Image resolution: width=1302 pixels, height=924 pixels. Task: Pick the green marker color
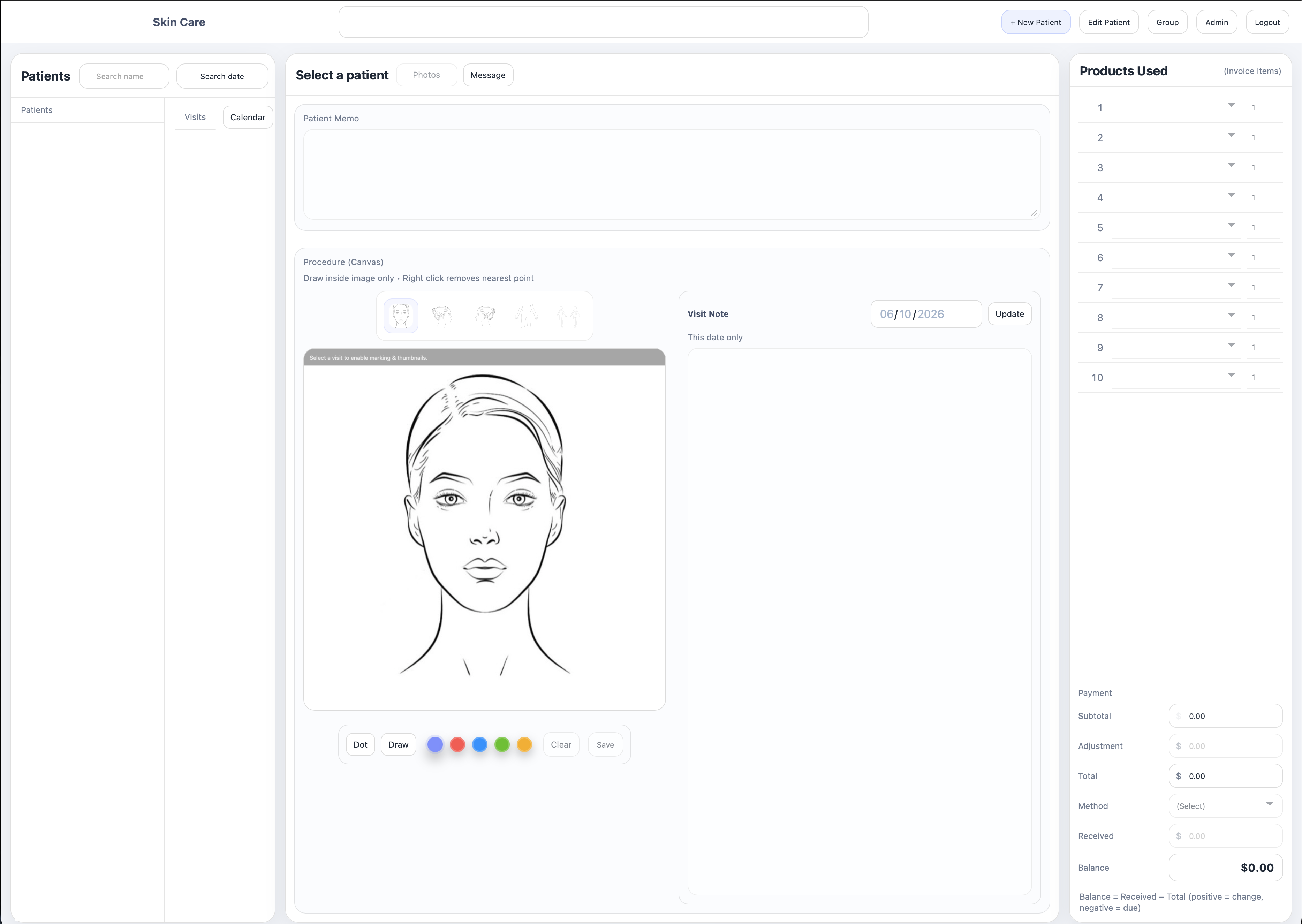point(502,744)
